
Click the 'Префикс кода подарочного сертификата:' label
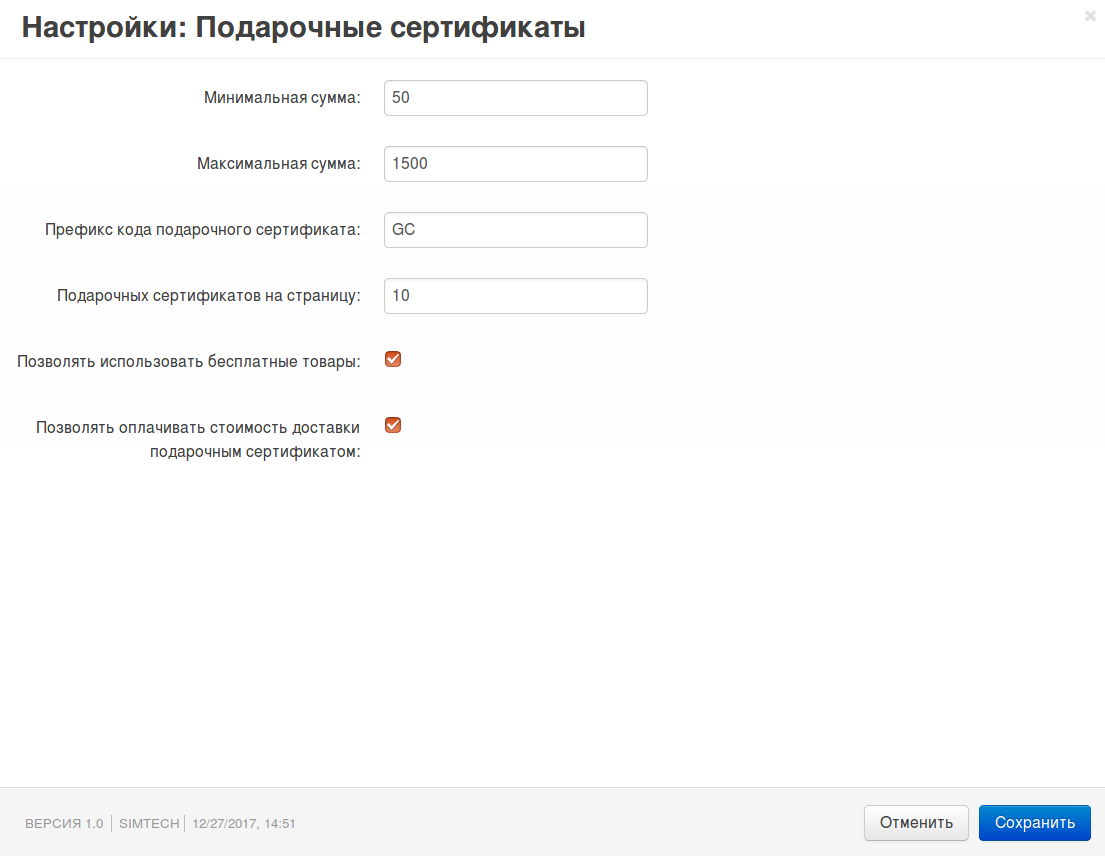coord(202,230)
